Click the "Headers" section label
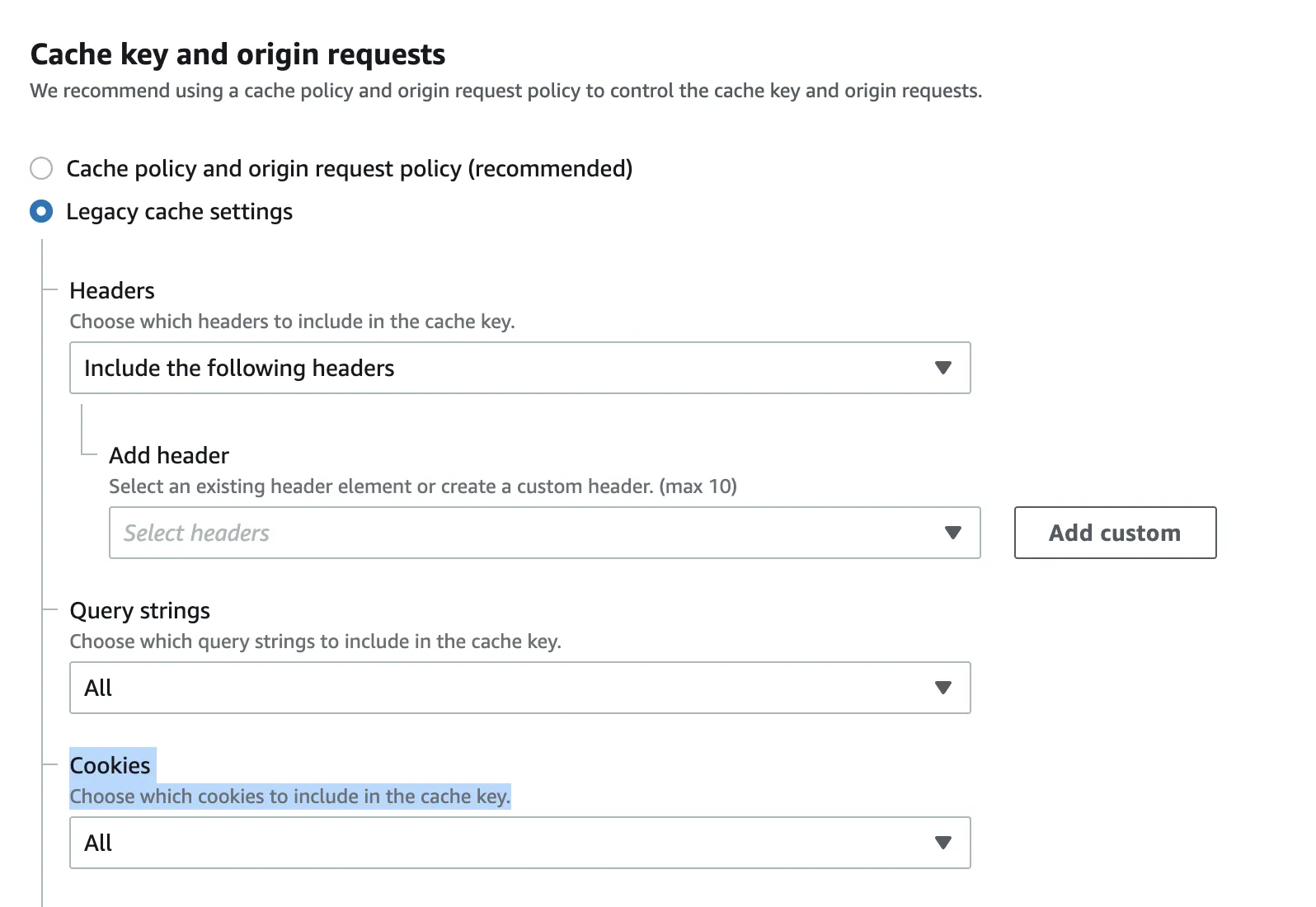1316x907 pixels. pos(112,290)
